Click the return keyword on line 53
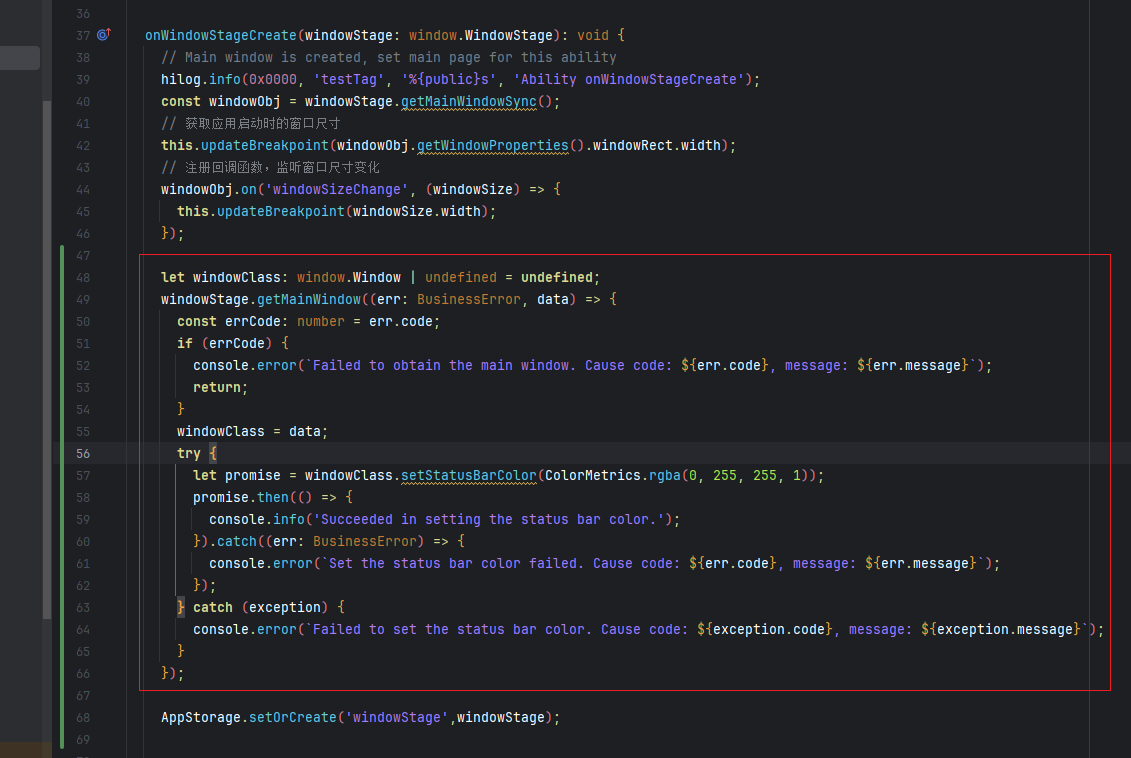 click(217, 387)
